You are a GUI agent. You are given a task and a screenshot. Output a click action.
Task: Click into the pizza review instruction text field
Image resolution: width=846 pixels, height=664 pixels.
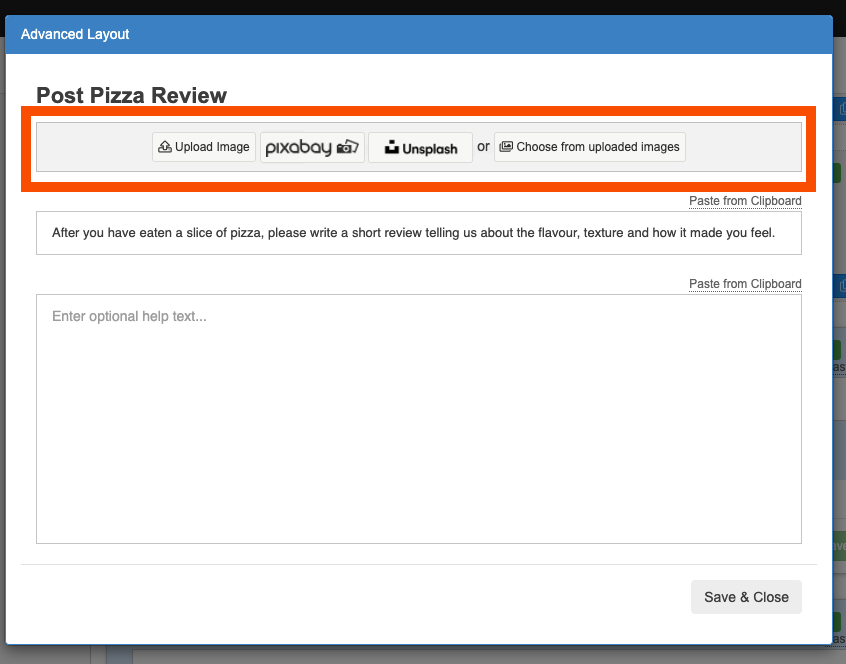[x=418, y=233]
